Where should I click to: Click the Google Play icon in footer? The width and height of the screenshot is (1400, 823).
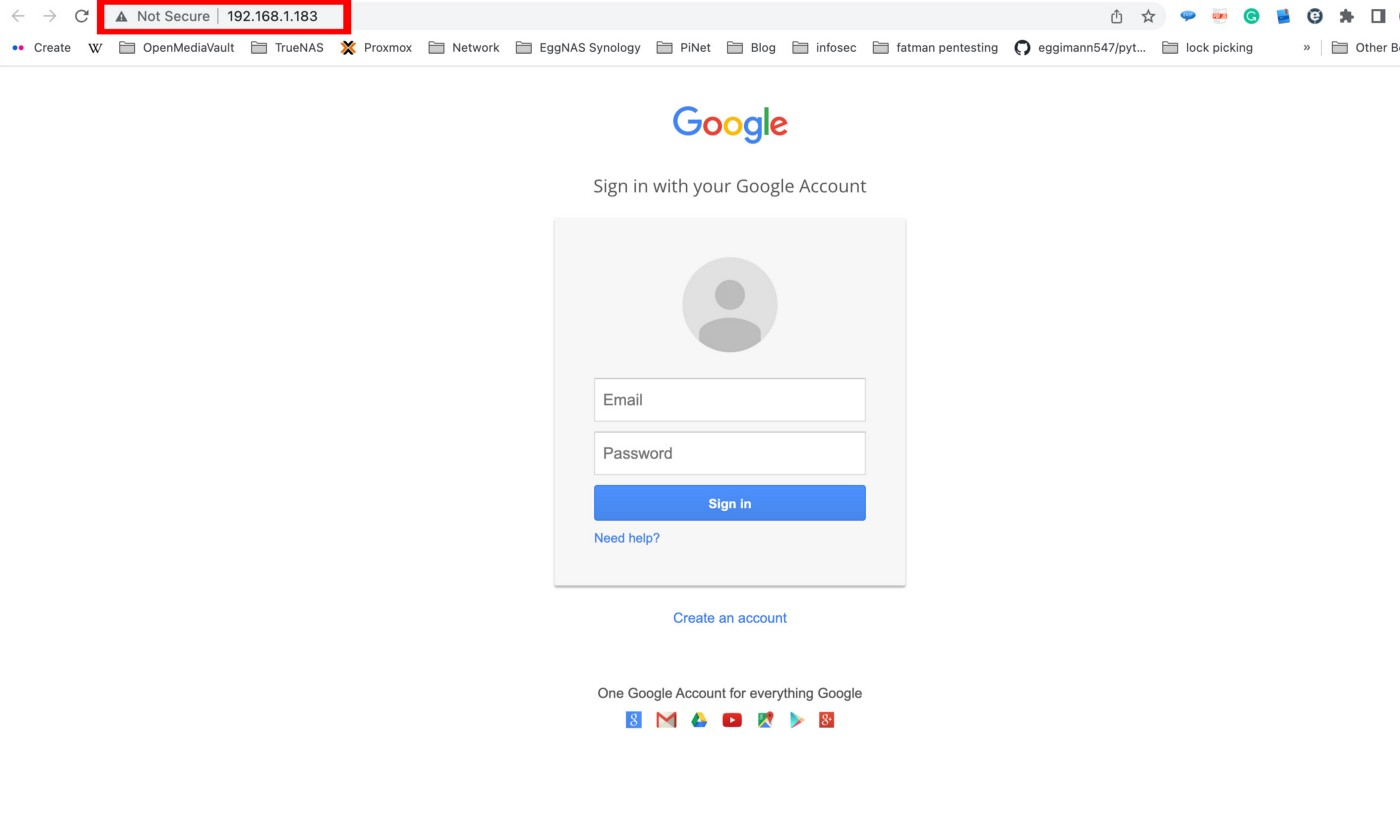[797, 720]
